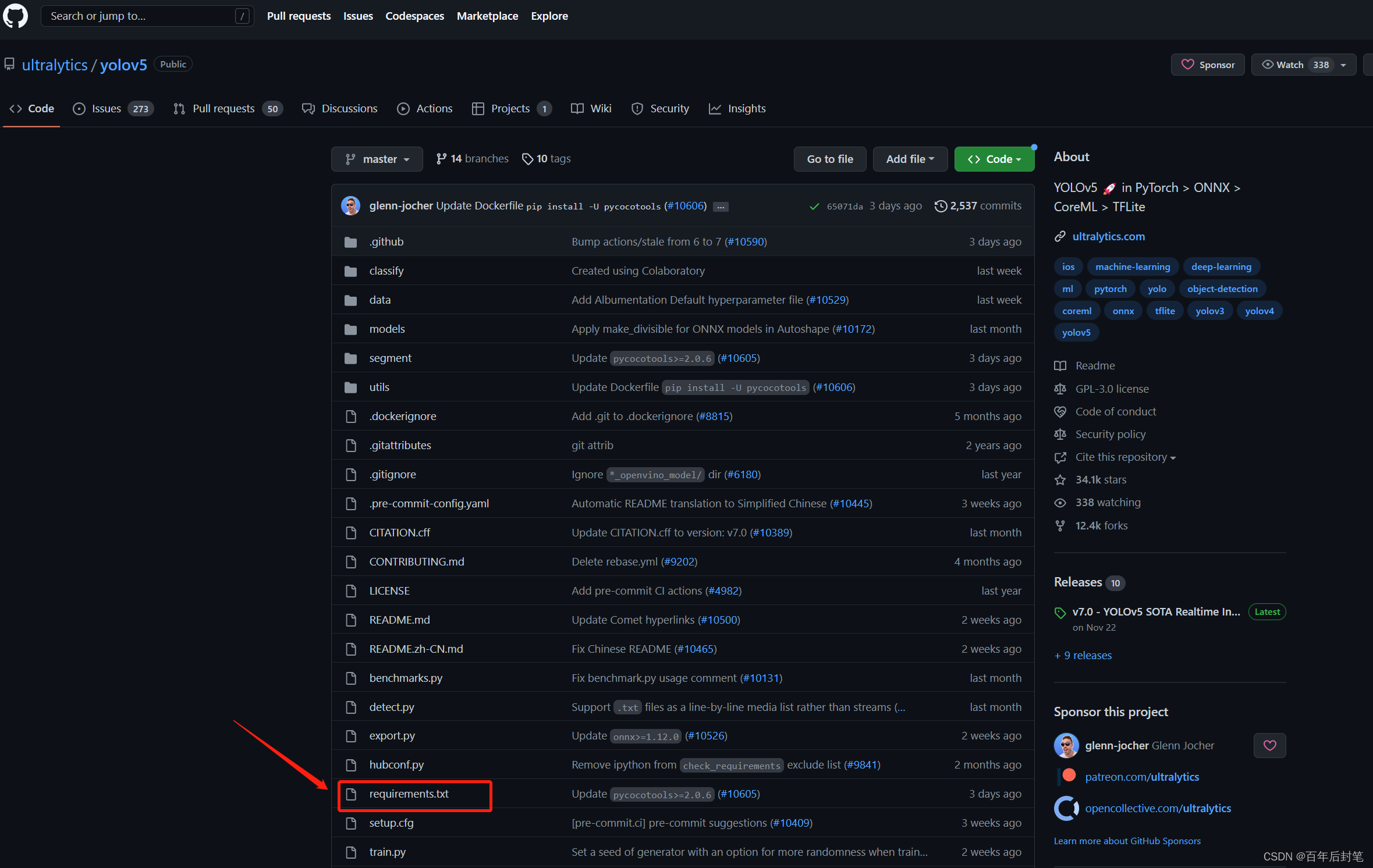The width and height of the screenshot is (1373, 868).
Task: Open patreon.com/ultralytics link
Action: [1142, 777]
